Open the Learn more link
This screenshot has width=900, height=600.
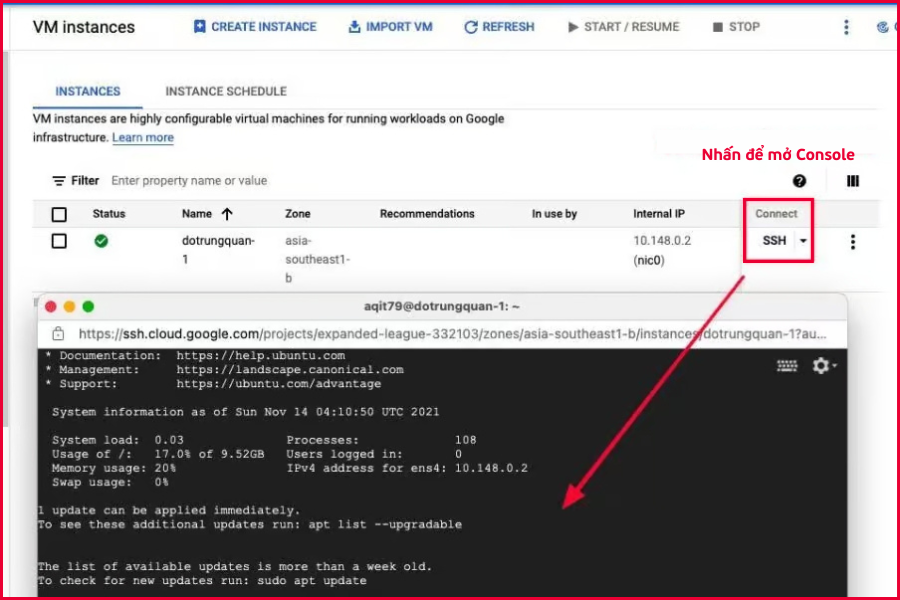pos(143,137)
